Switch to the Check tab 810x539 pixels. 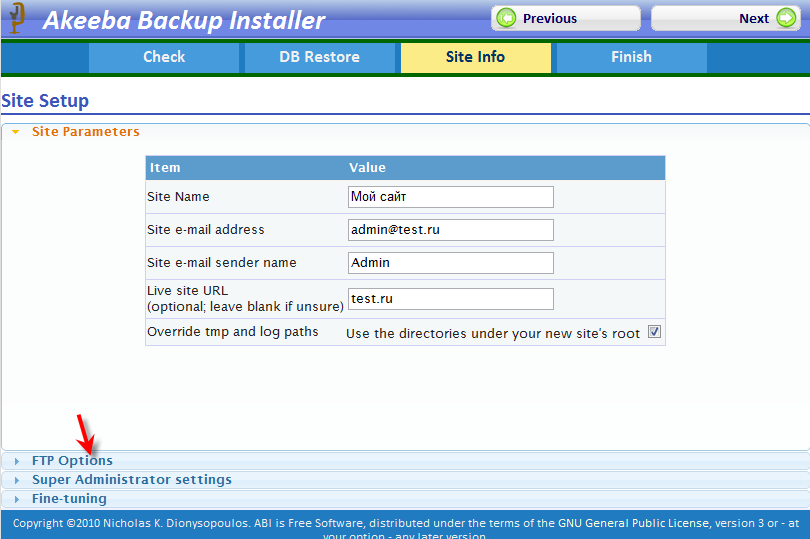click(164, 57)
